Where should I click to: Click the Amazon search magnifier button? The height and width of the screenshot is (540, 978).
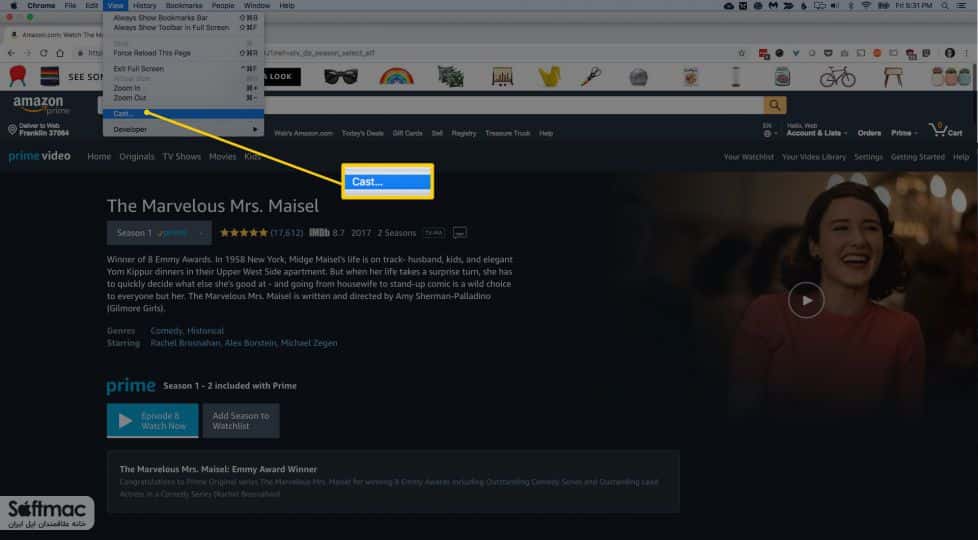point(775,105)
